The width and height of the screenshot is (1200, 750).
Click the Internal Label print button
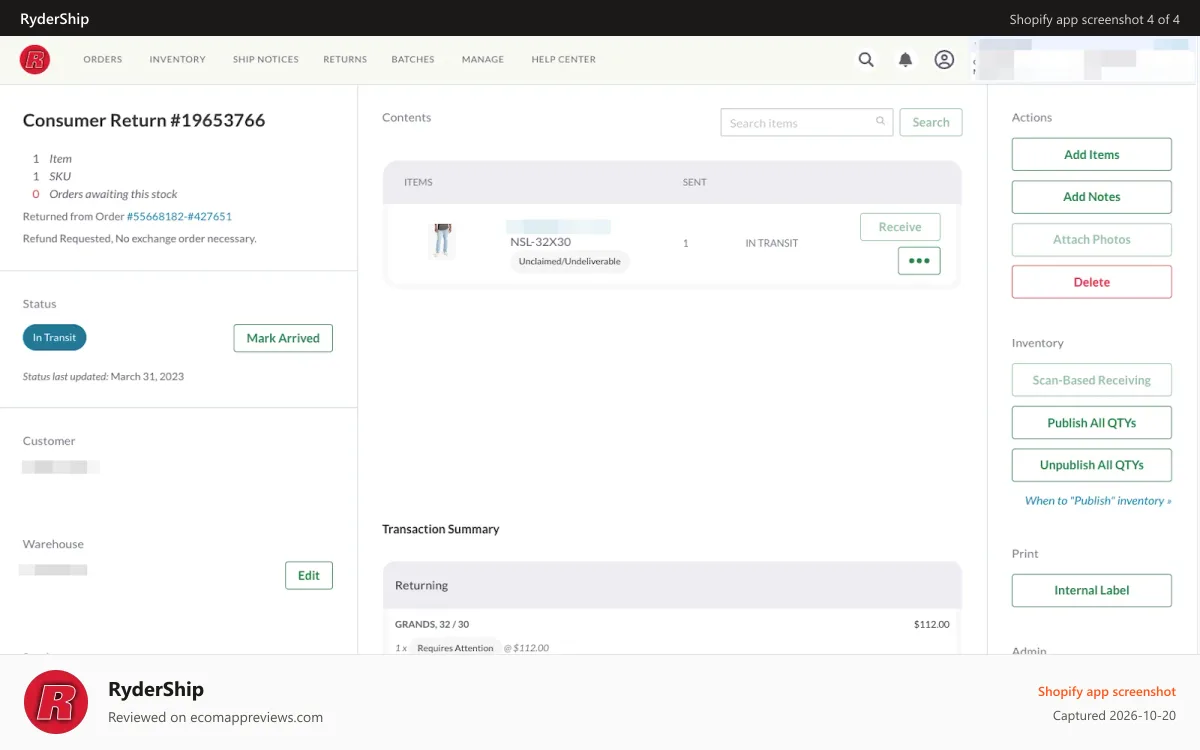pyautogui.click(x=1092, y=590)
